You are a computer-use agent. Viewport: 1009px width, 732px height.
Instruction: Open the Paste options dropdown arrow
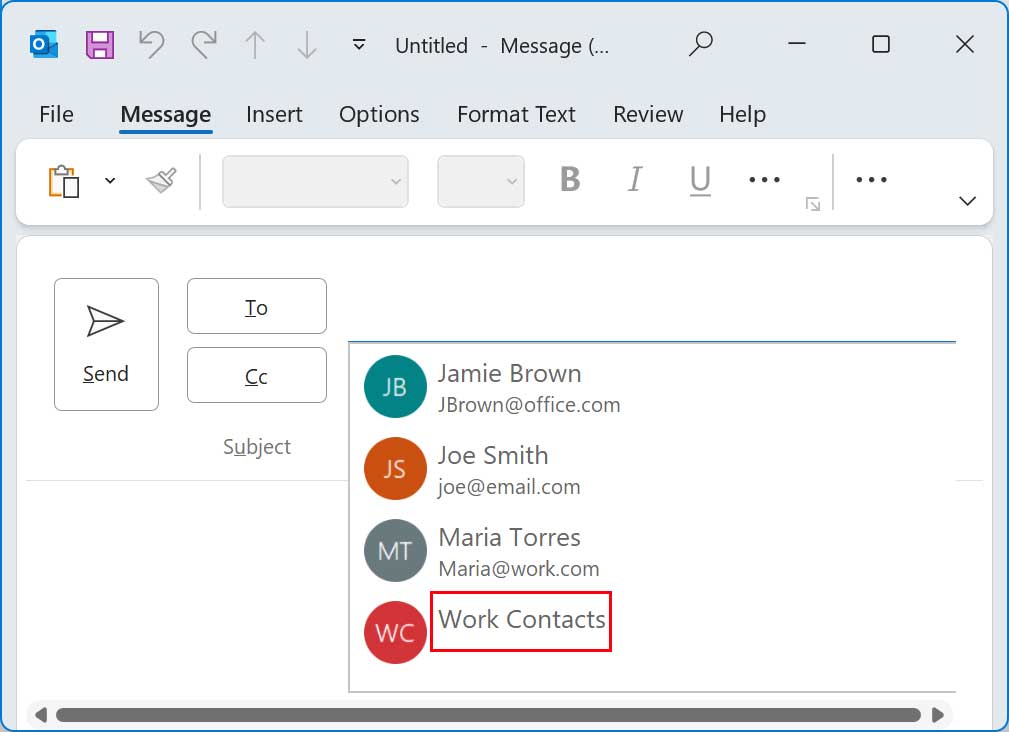(x=110, y=181)
